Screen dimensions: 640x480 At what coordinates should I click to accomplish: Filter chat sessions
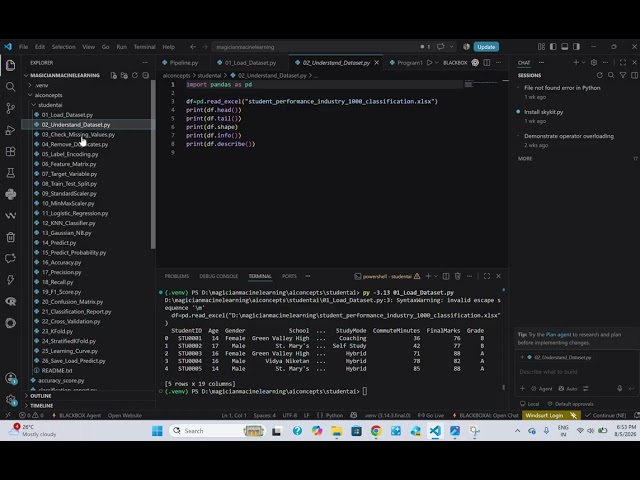point(623,75)
